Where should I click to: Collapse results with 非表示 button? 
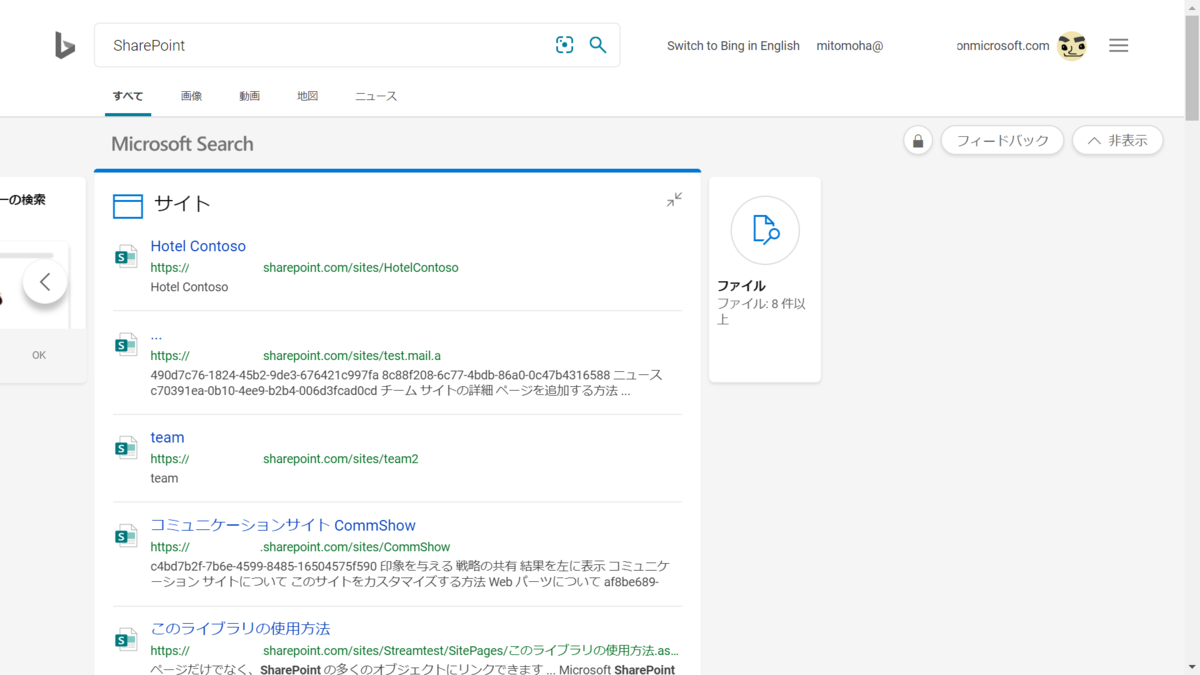(1117, 141)
